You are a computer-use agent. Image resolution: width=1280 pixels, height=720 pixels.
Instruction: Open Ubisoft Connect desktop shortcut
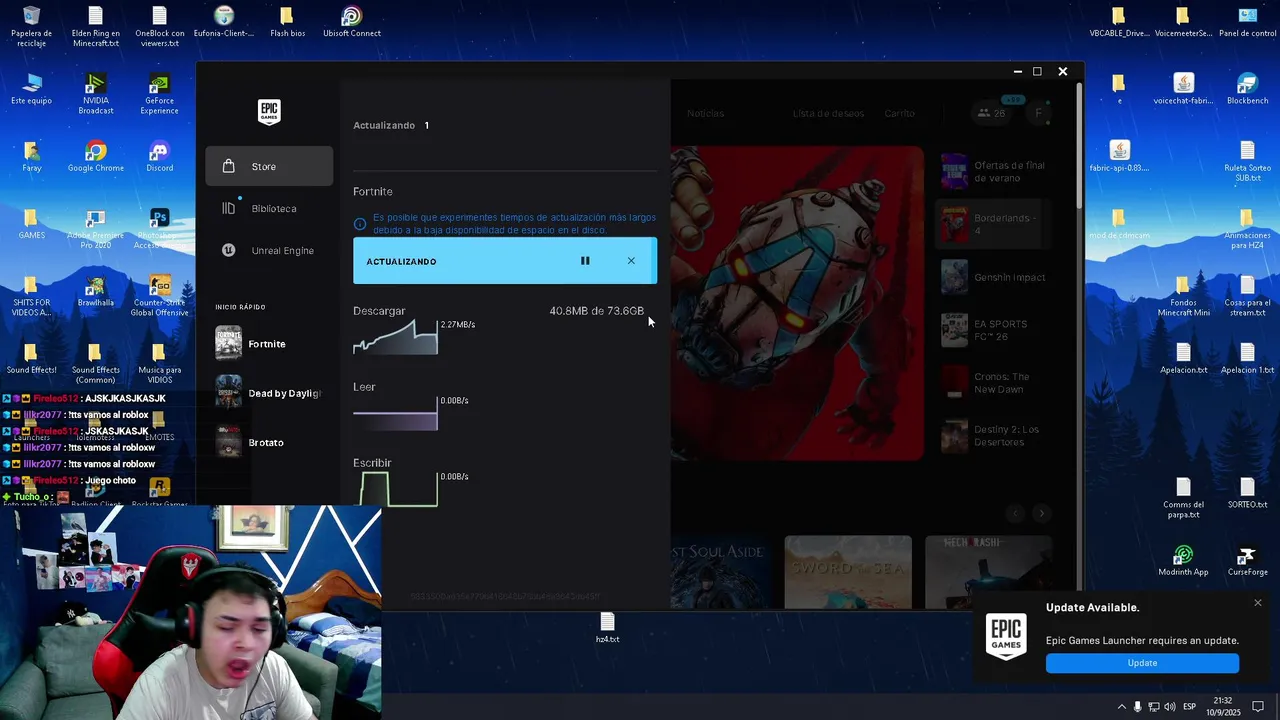tap(351, 22)
